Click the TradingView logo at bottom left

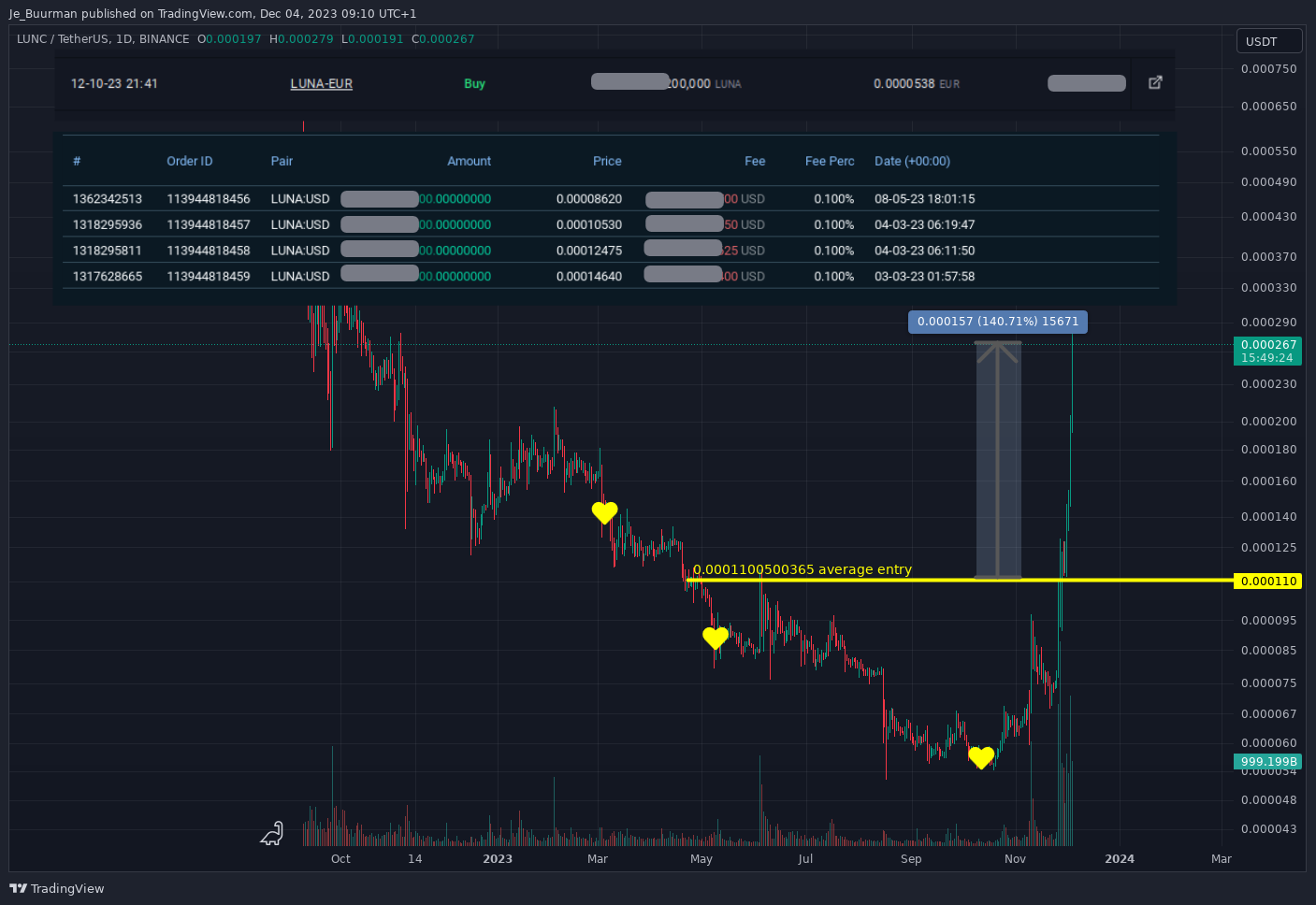pyautogui.click(x=18, y=888)
